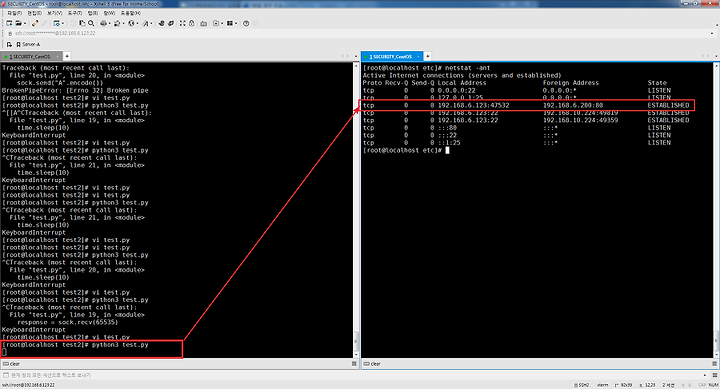Click the full screen toolbar icon
This screenshot has height=389, width=720.
click(182, 23)
